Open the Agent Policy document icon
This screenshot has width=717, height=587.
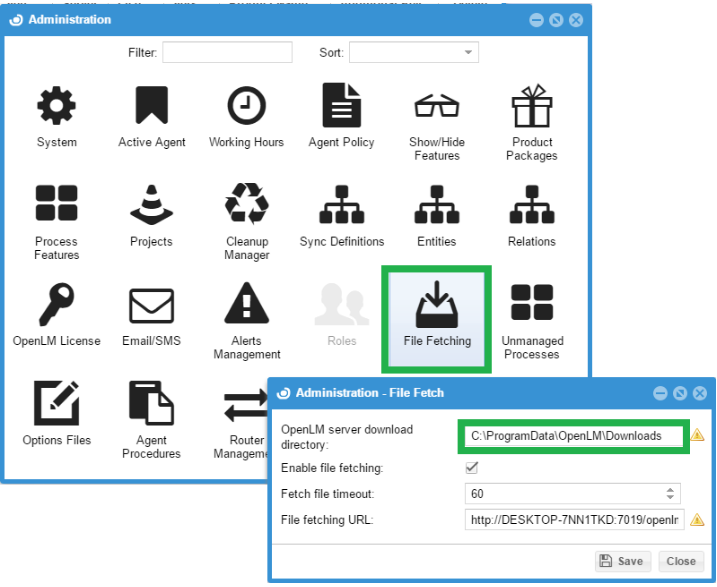pyautogui.click(x=341, y=107)
